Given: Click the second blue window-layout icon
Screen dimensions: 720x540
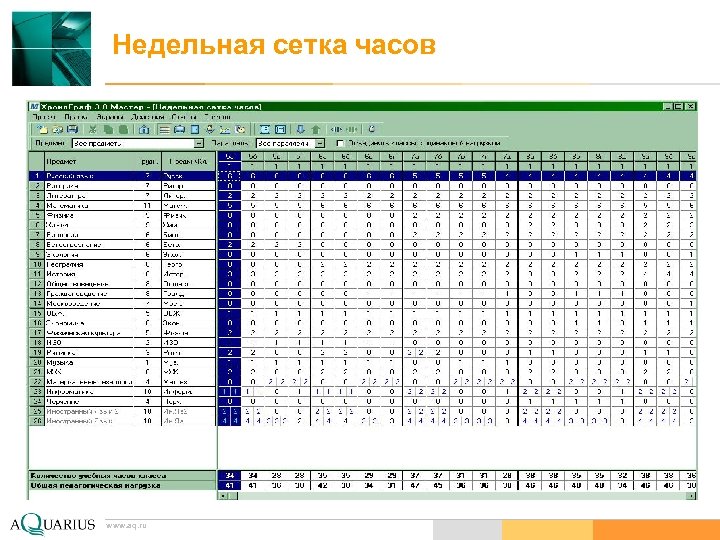Looking at the screenshot, I should (x=281, y=129).
